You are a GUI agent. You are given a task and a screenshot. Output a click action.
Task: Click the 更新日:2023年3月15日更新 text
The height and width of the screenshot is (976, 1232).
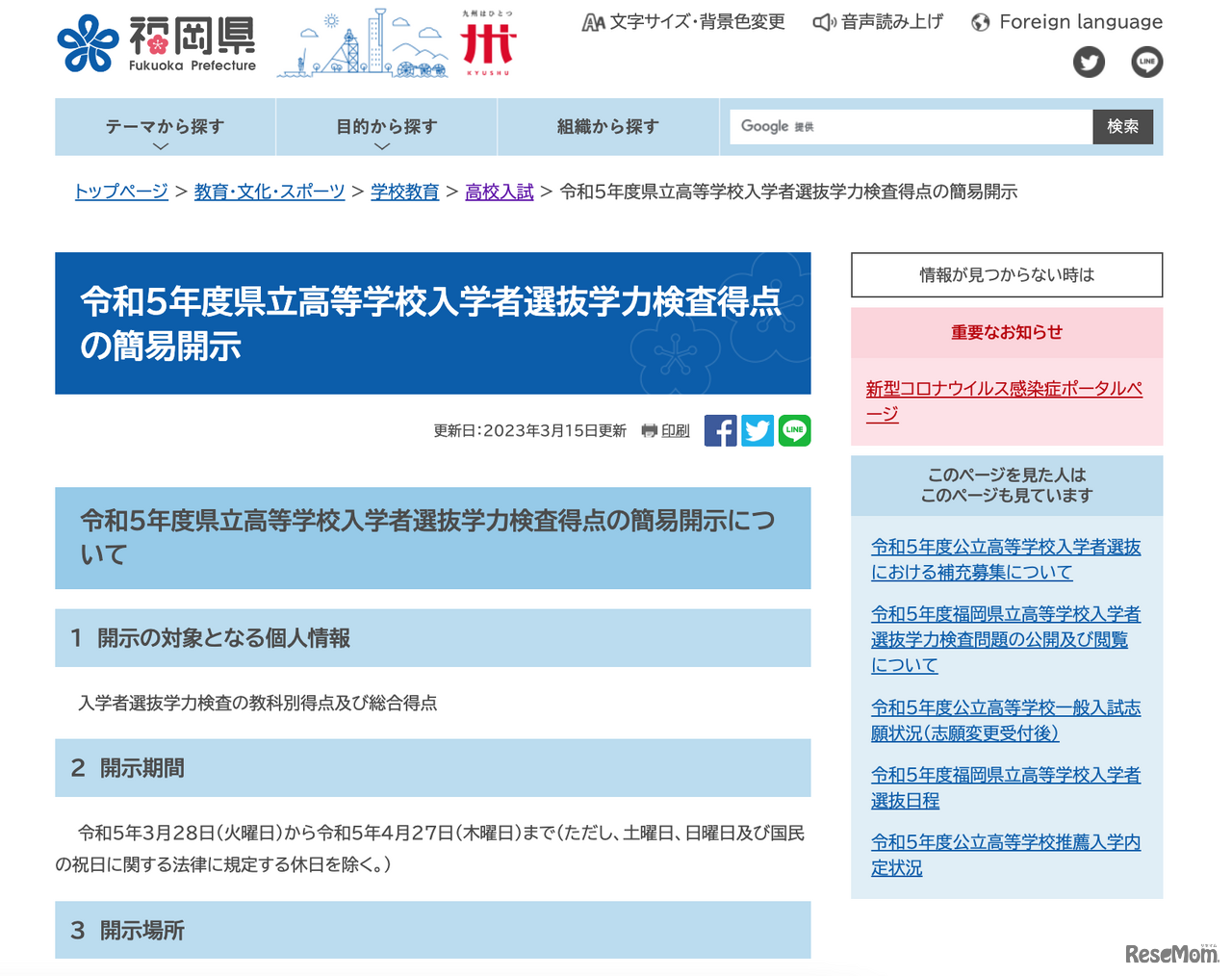[529, 431]
